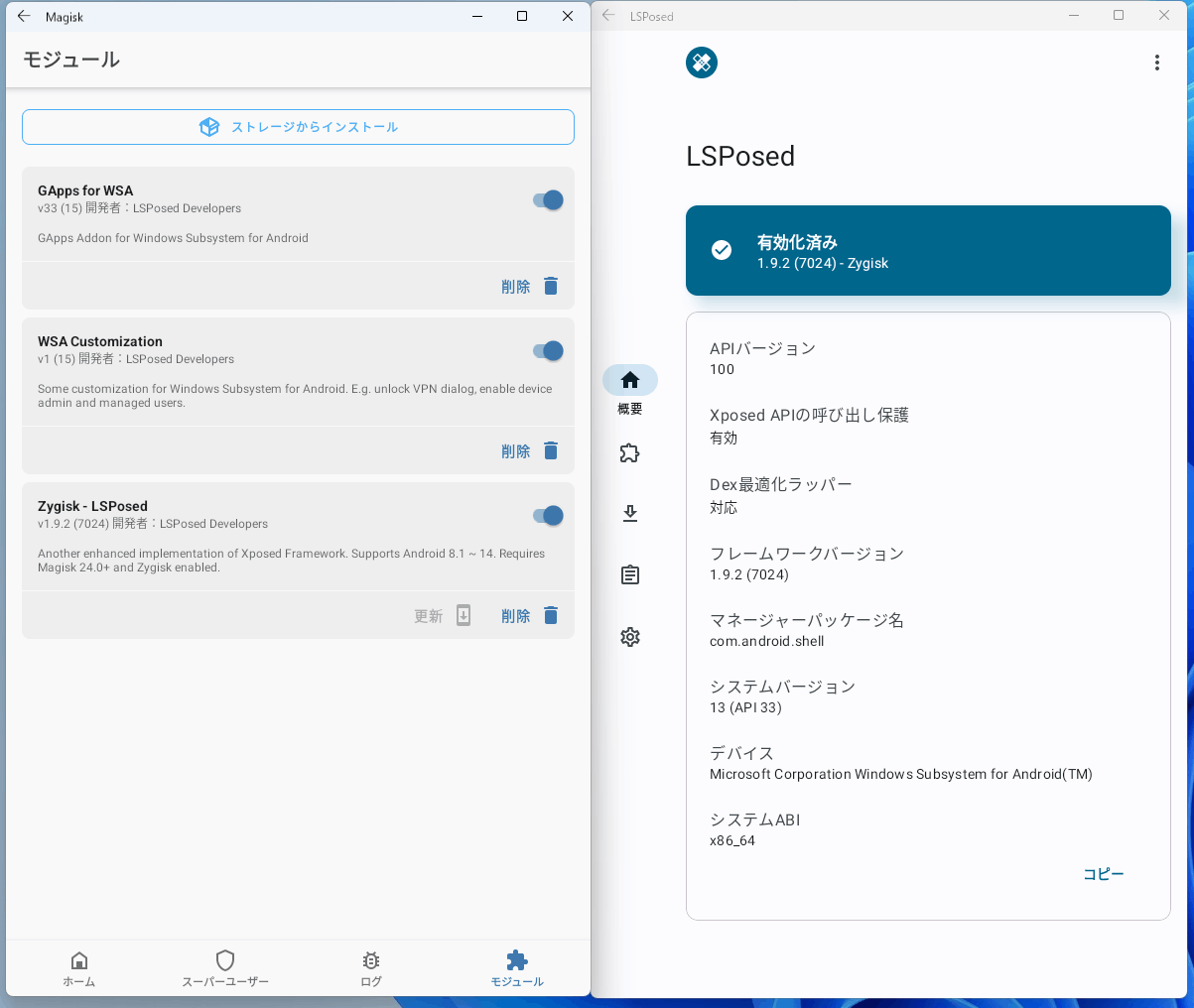Click ストレージからインストール button

click(298, 127)
